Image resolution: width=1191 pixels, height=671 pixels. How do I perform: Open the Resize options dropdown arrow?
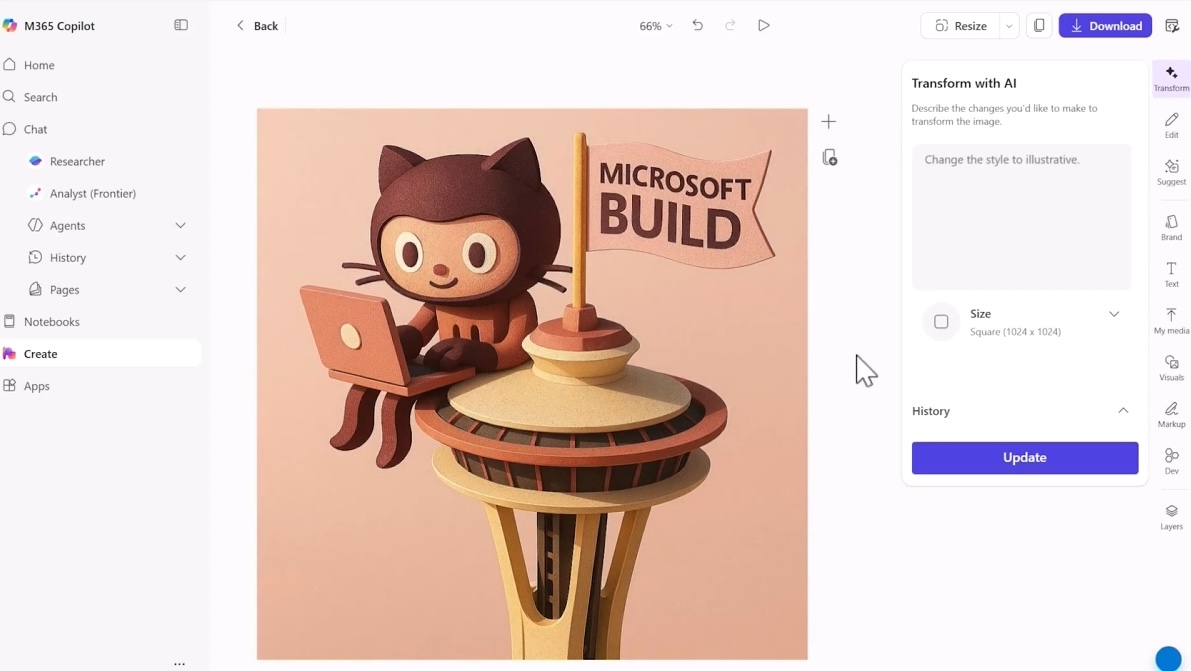pyautogui.click(x=1009, y=26)
